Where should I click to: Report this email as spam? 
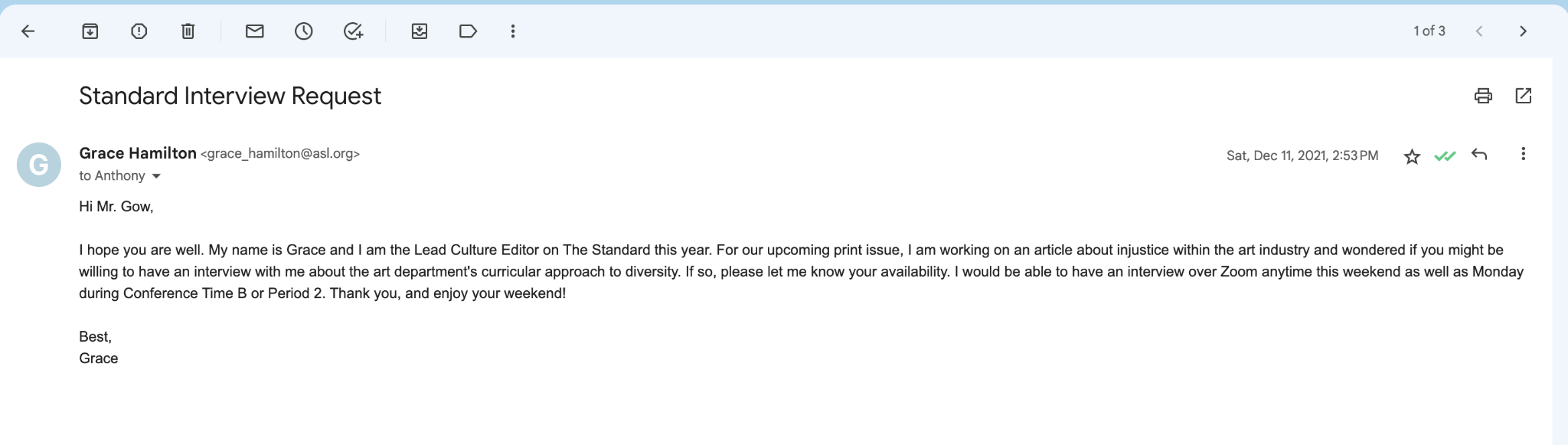(x=139, y=31)
